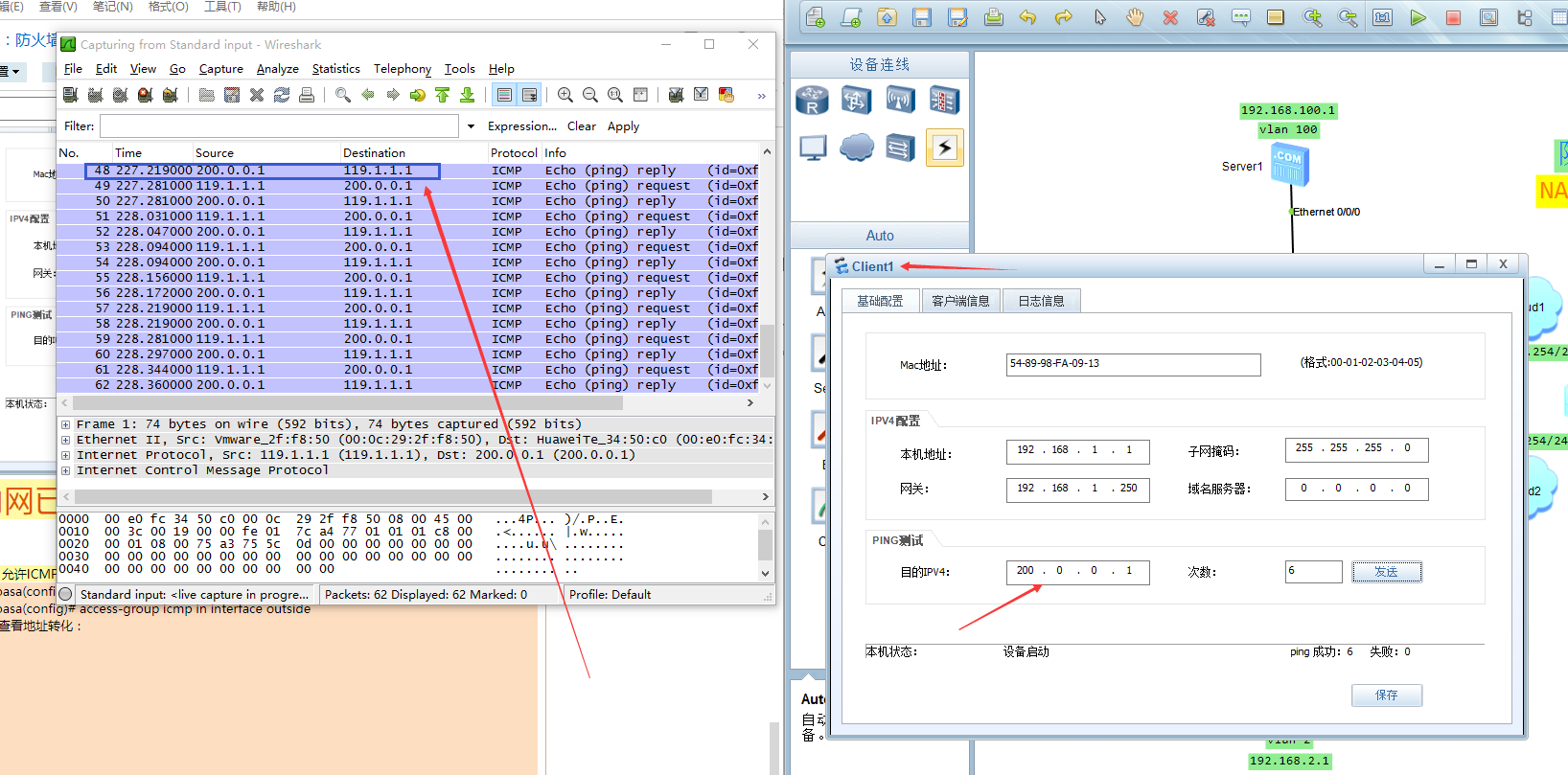This screenshot has width=1568, height=775.
Task: Open Wireshark Capture menu
Action: [x=220, y=69]
